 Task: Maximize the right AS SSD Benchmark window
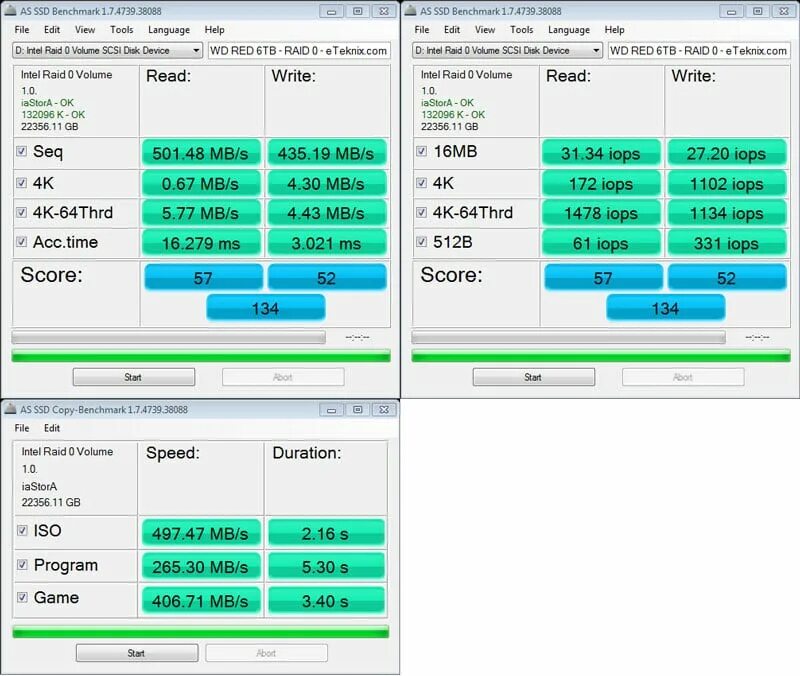click(x=758, y=11)
